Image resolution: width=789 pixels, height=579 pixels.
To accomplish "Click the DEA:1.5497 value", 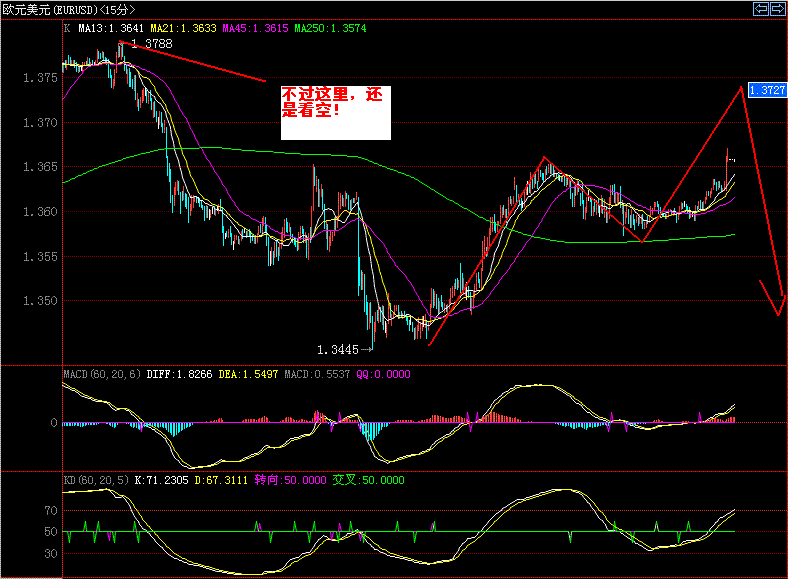I will click(x=248, y=374).
